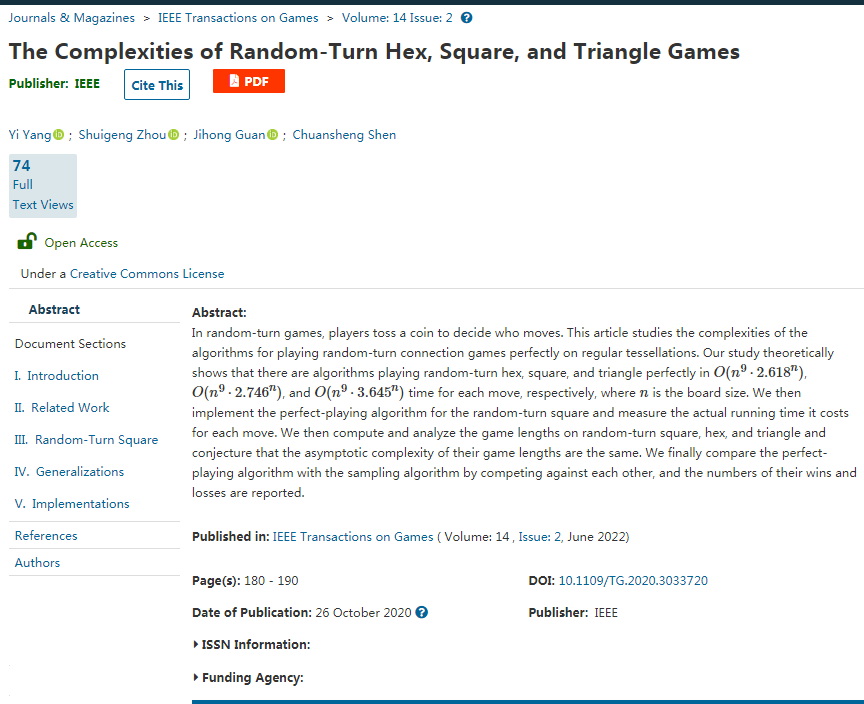Click the info icon beside Date of Publication
864x704 pixels.
(x=422, y=612)
